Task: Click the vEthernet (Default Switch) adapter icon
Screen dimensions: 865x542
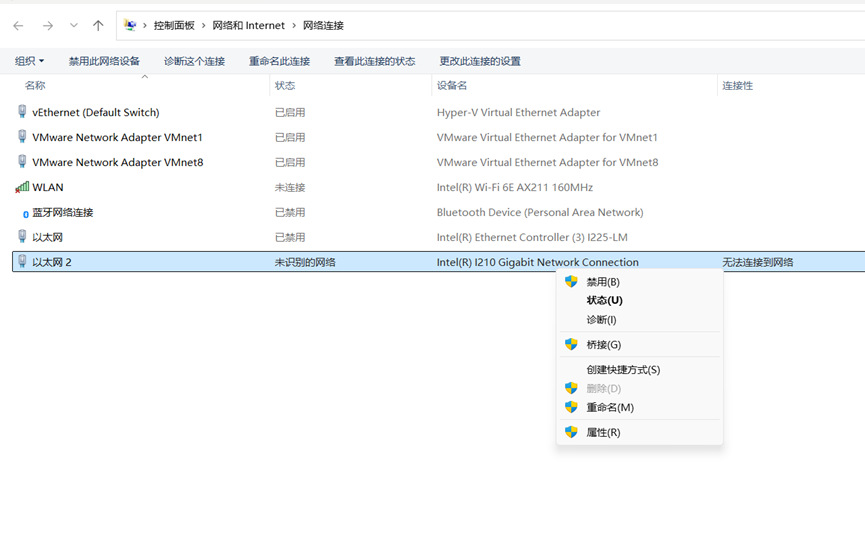Action: (22, 112)
